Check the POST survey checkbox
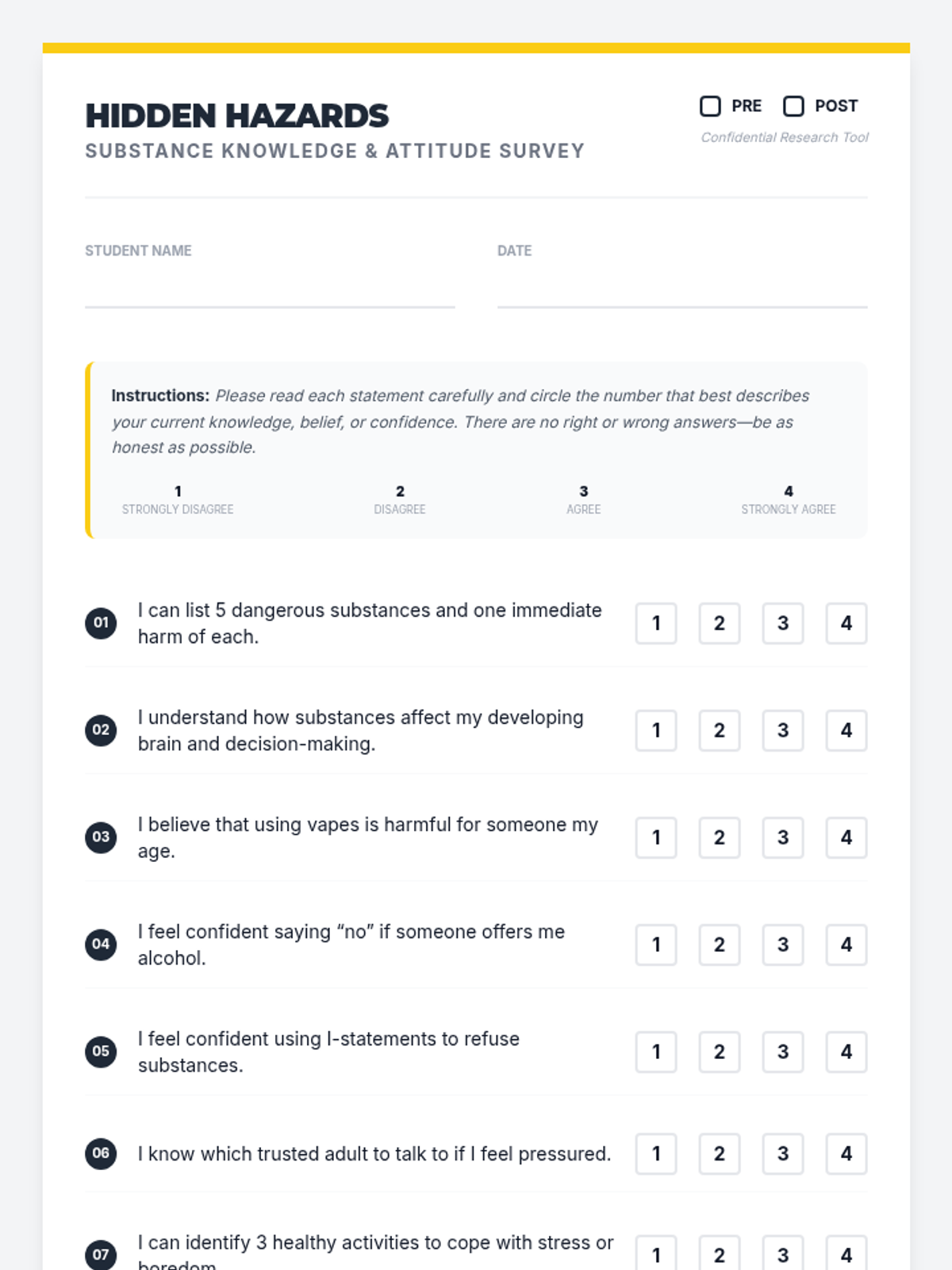Image resolution: width=952 pixels, height=1270 pixels. (x=793, y=106)
